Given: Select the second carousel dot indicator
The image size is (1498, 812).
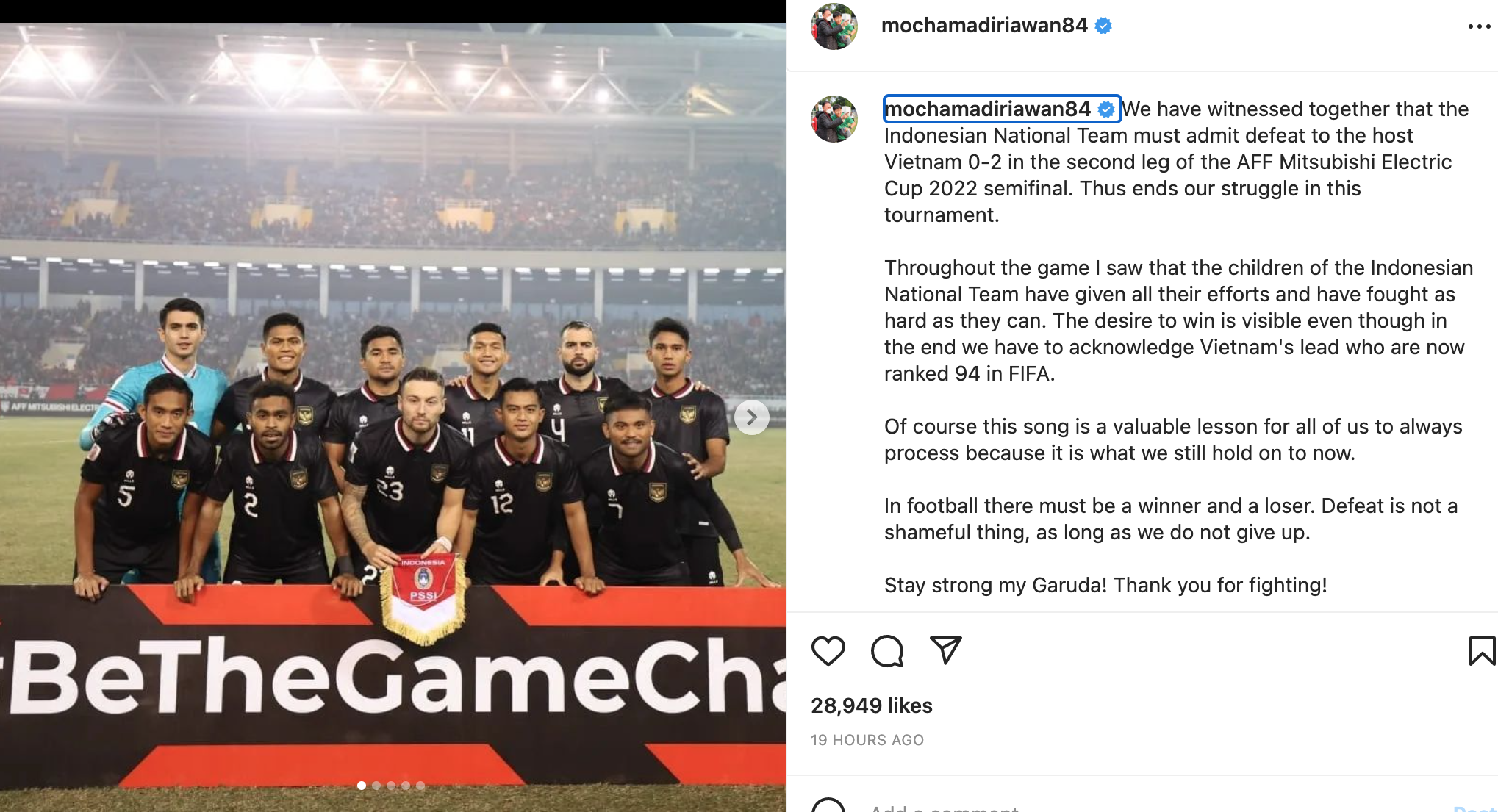Looking at the screenshot, I should [x=376, y=786].
